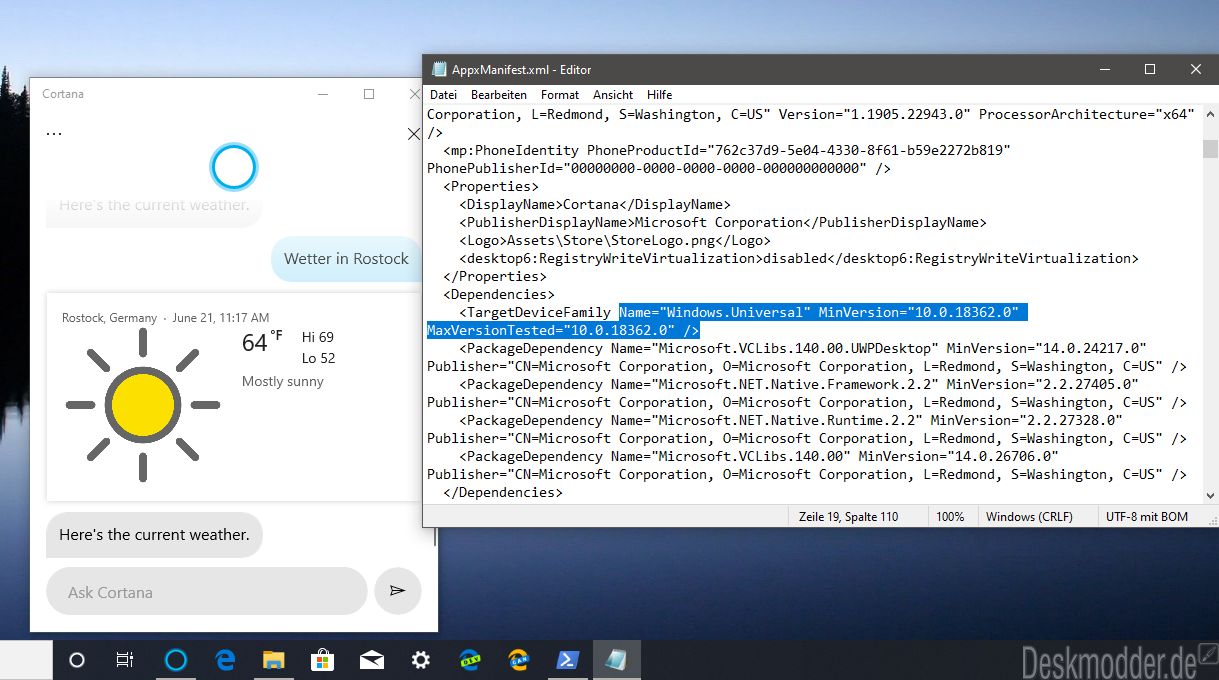Open the Cortana search circle on taskbar
Image resolution: width=1219 pixels, height=680 pixels.
pyautogui.click(x=77, y=660)
